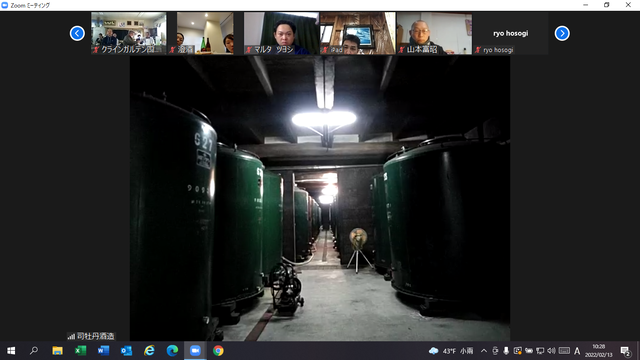The height and width of the screenshot is (360, 640).
Task: Select クラインガルテン participant video thumbnail
Action: [129, 33]
